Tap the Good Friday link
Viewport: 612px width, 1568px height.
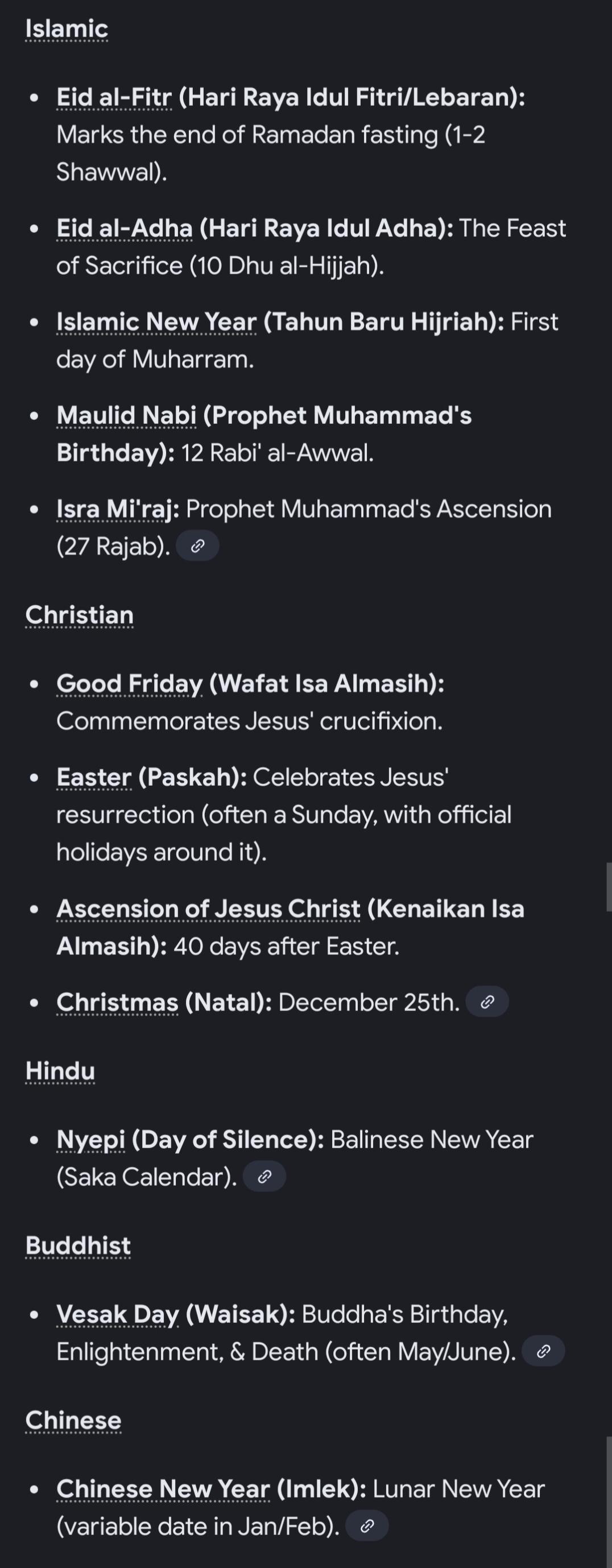129,683
